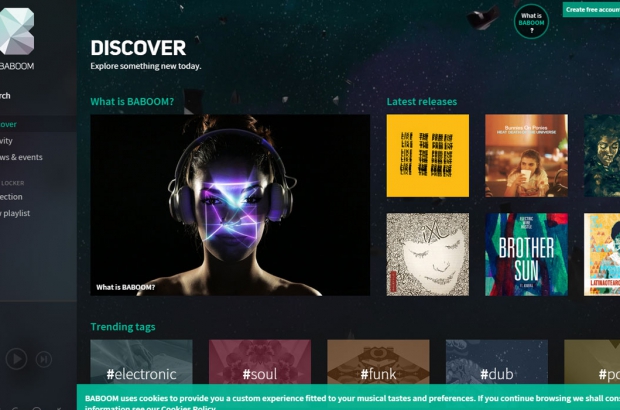Open the circular 'What is BABOOM?' badge

[531, 21]
